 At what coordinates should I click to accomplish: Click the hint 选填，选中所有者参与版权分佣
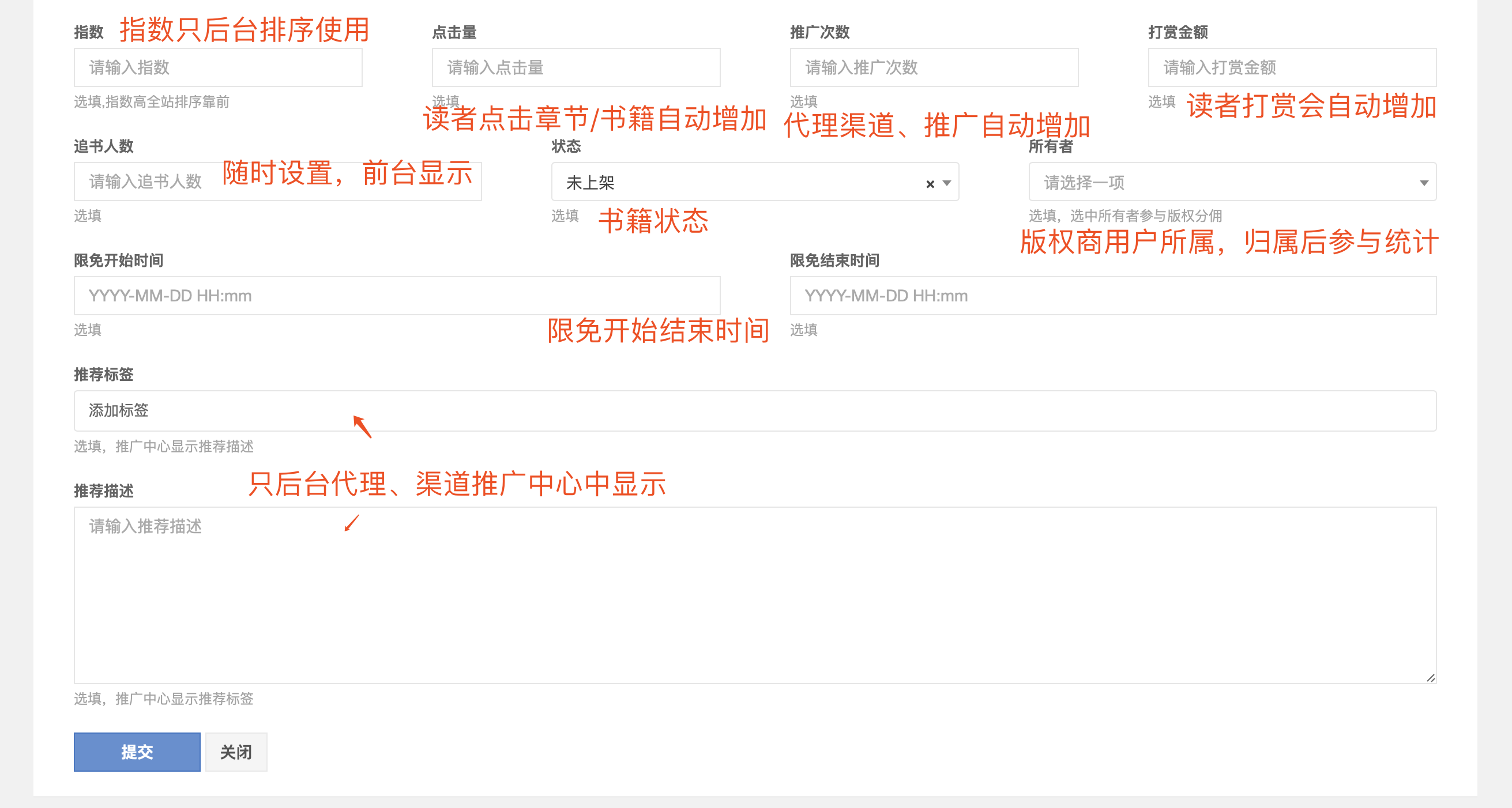coord(1125,216)
